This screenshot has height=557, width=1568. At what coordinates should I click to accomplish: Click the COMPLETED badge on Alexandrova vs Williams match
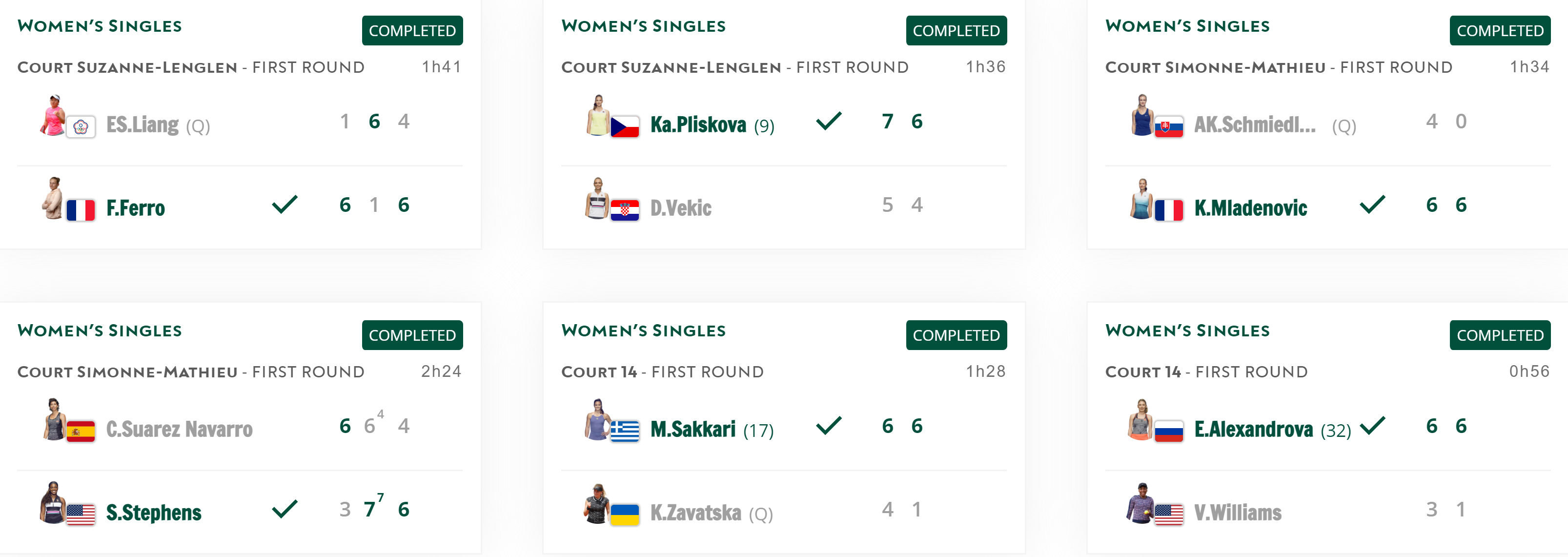[1500, 335]
